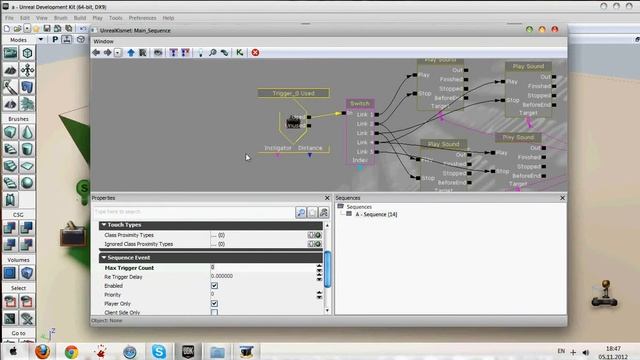Viewport: 640px width, 360px height.
Task: Open the Kismet navigation history dropdown
Action: 118,53
